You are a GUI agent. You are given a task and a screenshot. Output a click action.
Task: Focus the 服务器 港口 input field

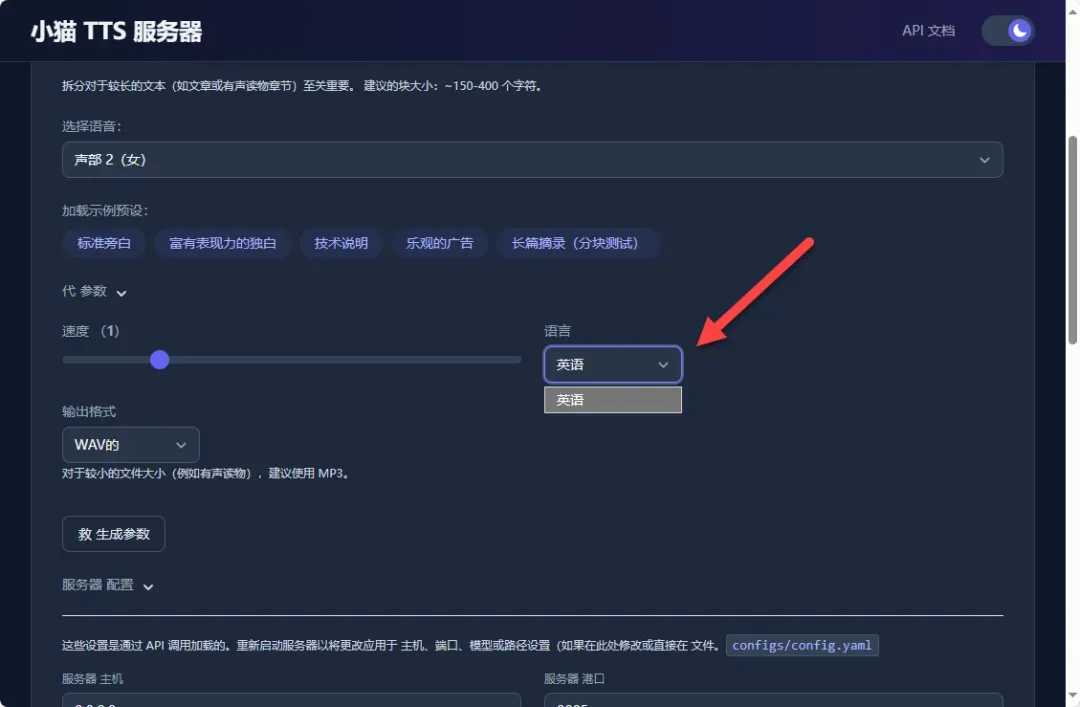[x=772, y=700]
